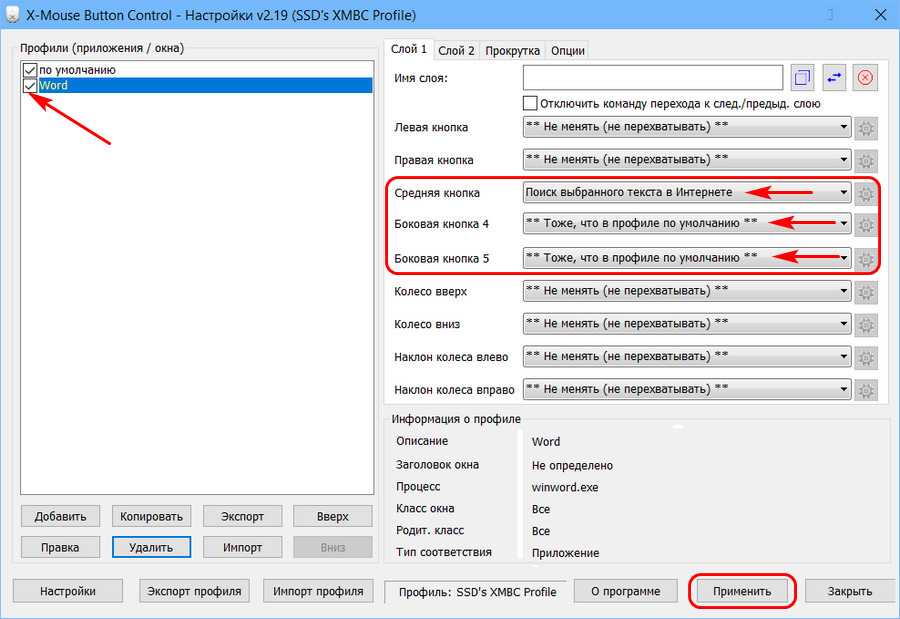Image resolution: width=900 pixels, height=619 pixels.
Task: Expand the Наклон колеса влево dropdown
Action: (x=843, y=356)
